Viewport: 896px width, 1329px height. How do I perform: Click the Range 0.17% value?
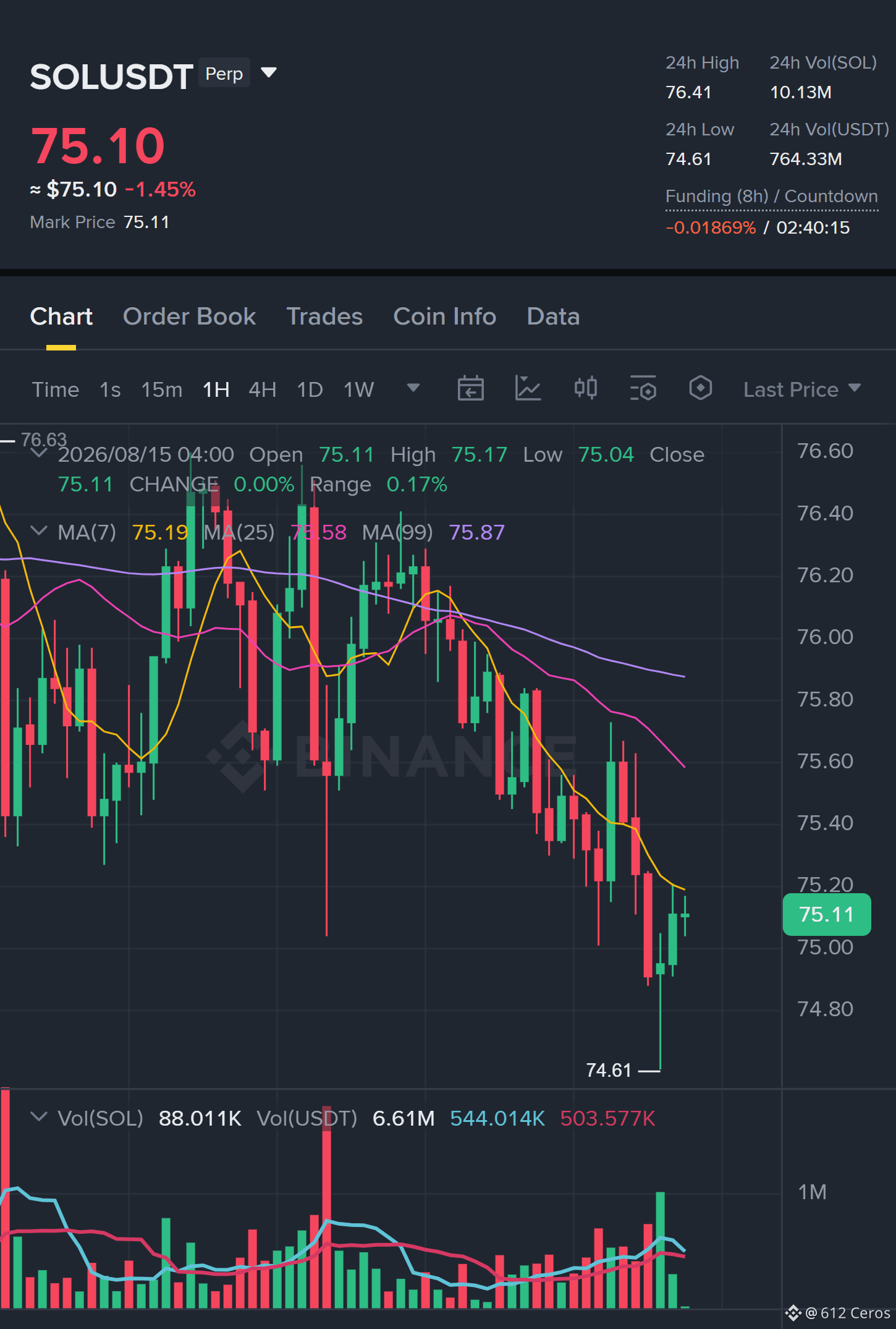[416, 485]
